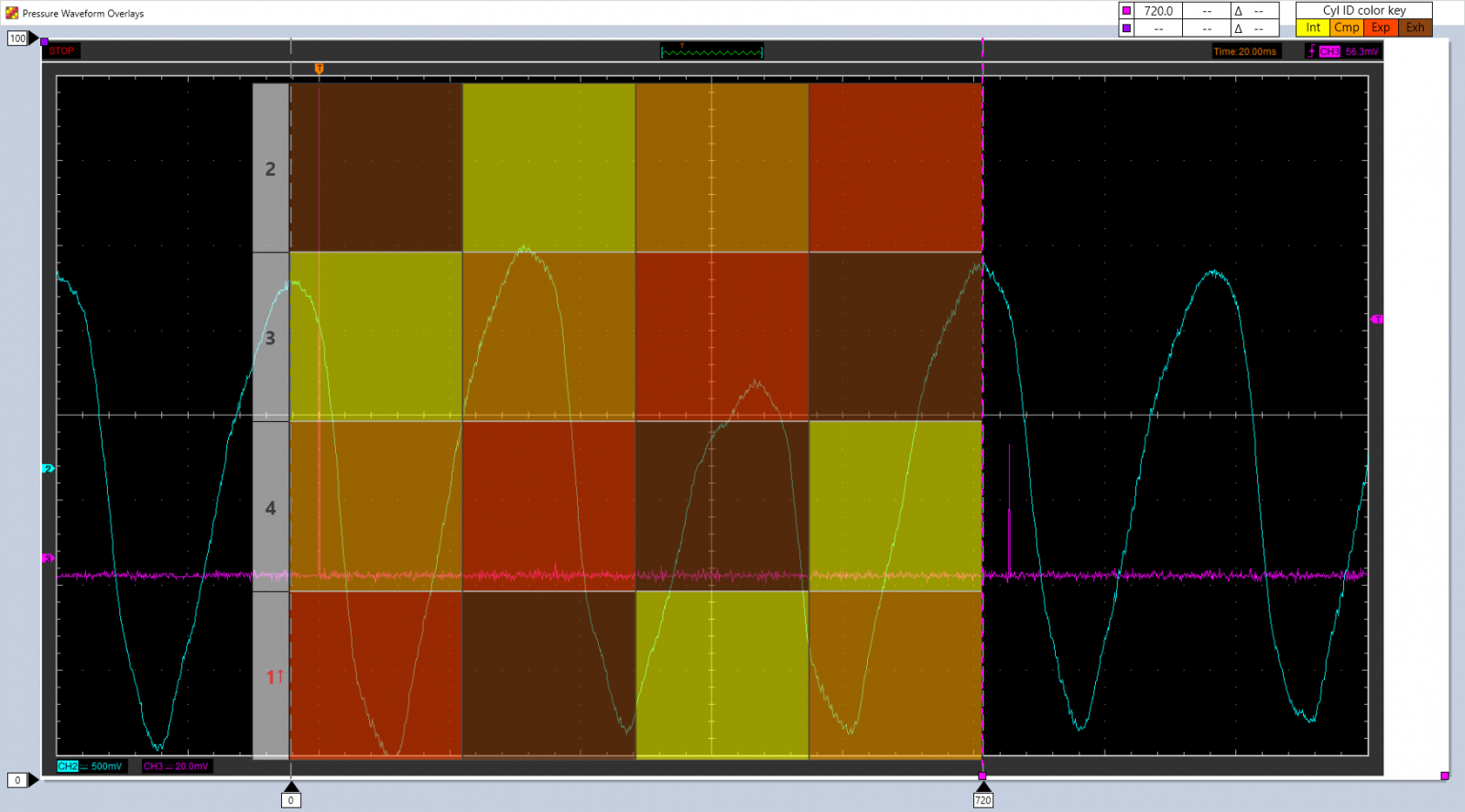Viewport: 1465px width, 812px height.
Task: Click the Pressure Waveform Overlays app icon
Action: pyautogui.click(x=12, y=13)
